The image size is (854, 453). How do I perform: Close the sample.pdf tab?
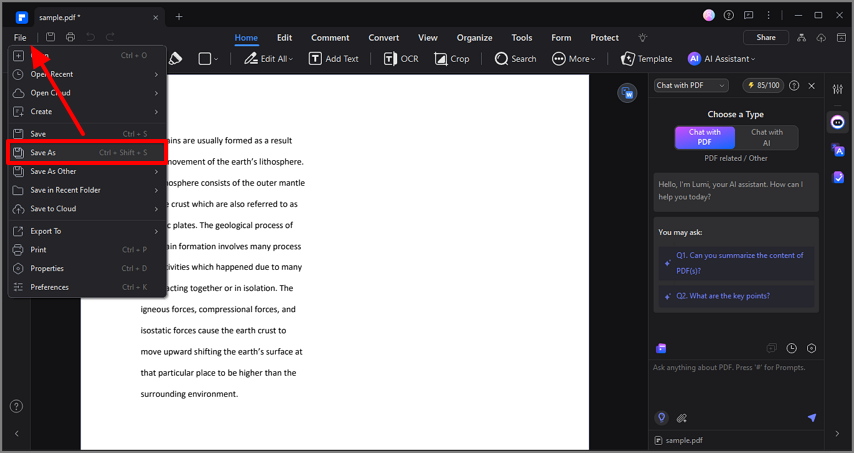click(155, 17)
